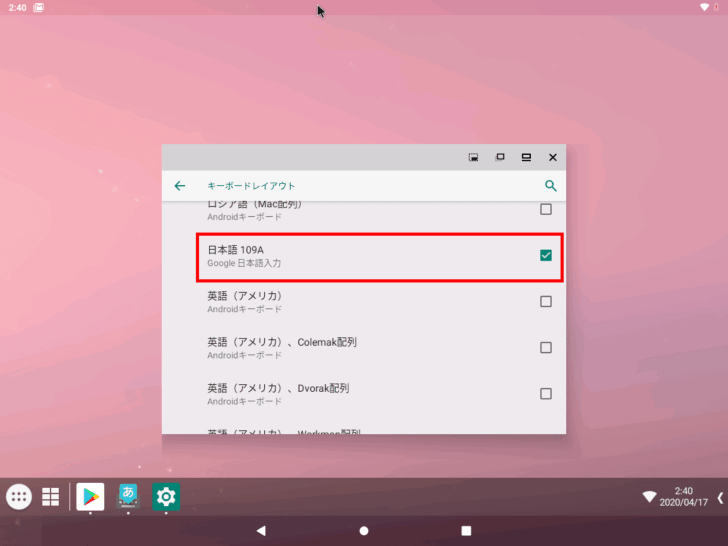Click the taskbar clock 2:40 2020/04/17
Image resolution: width=728 pixels, height=546 pixels.
[683, 497]
